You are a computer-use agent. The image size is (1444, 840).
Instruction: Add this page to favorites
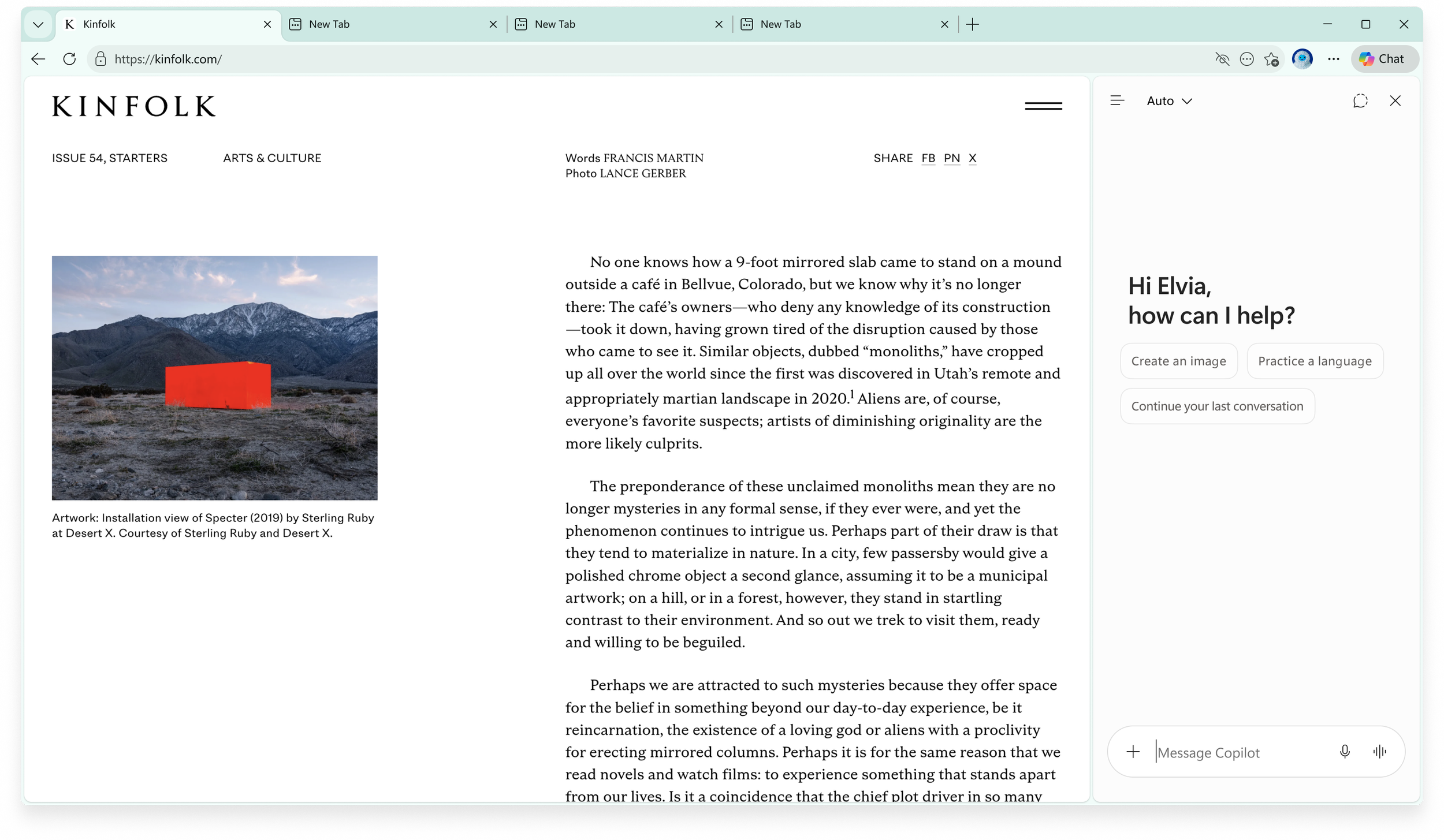tap(1271, 59)
